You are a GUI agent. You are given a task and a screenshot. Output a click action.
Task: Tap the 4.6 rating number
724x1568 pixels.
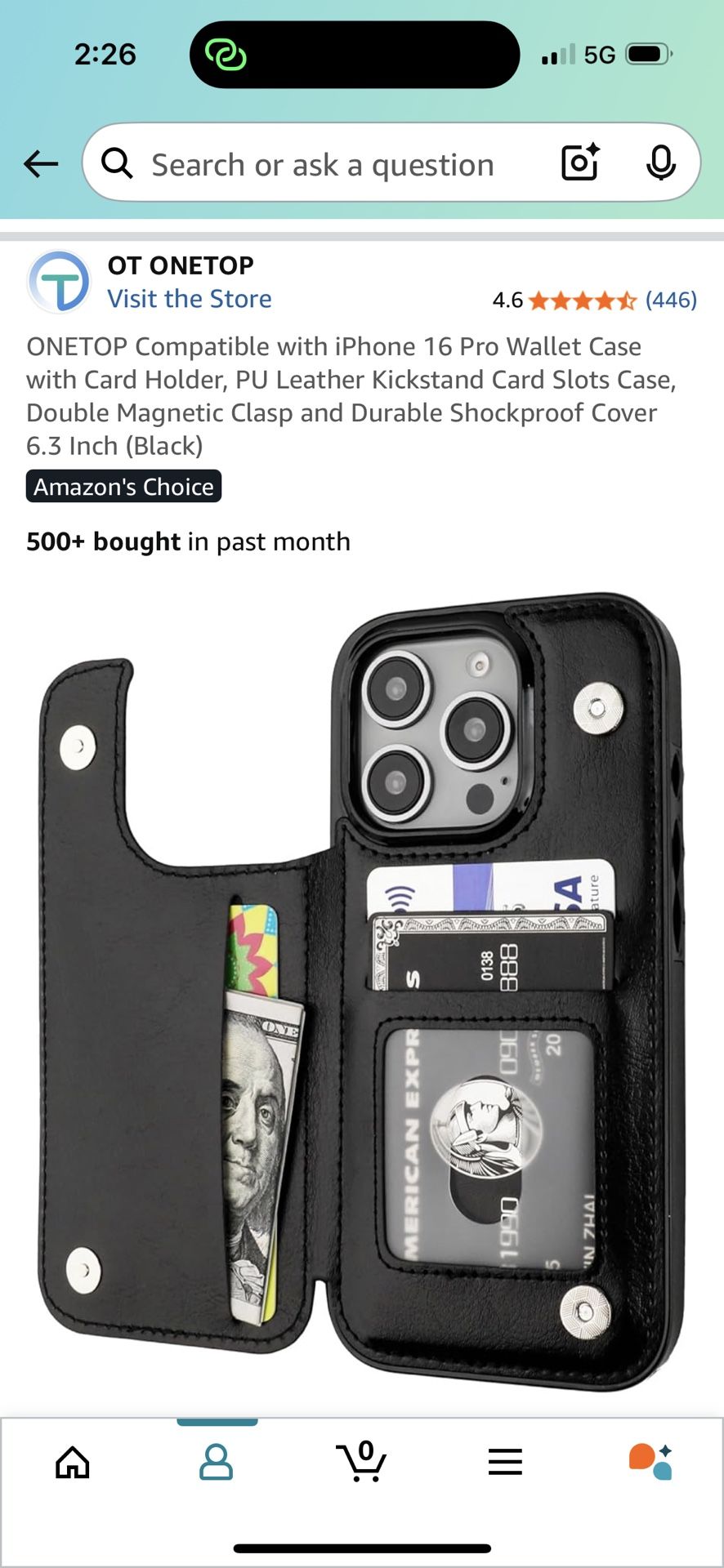(507, 300)
